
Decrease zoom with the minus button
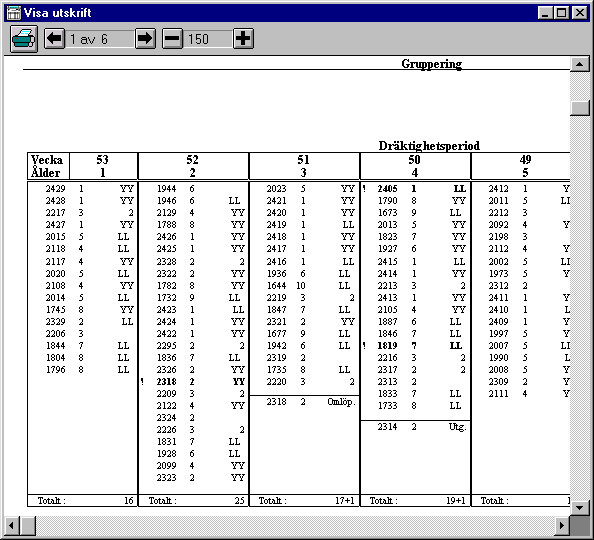click(172, 39)
